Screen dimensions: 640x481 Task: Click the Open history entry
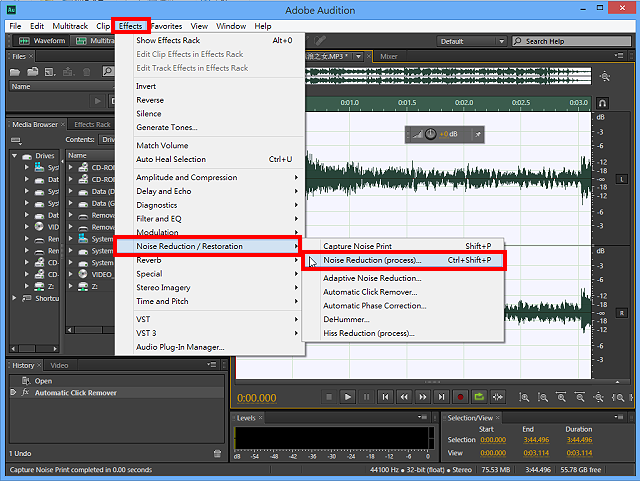coord(117,381)
